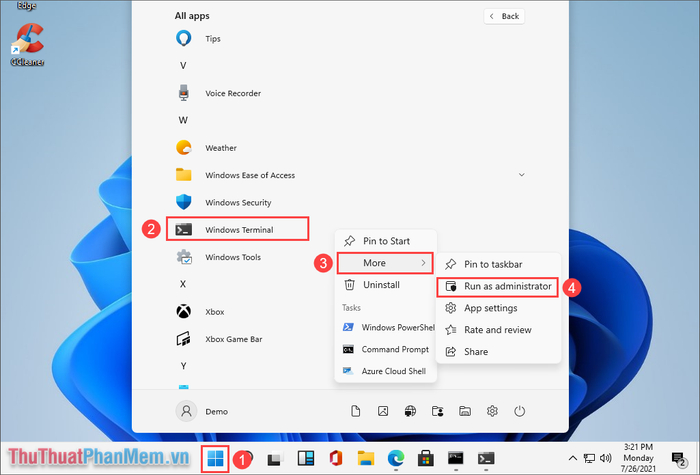This screenshot has height=475, width=700.
Task: Open the Demo user account menu
Action: pyautogui.click(x=202, y=411)
